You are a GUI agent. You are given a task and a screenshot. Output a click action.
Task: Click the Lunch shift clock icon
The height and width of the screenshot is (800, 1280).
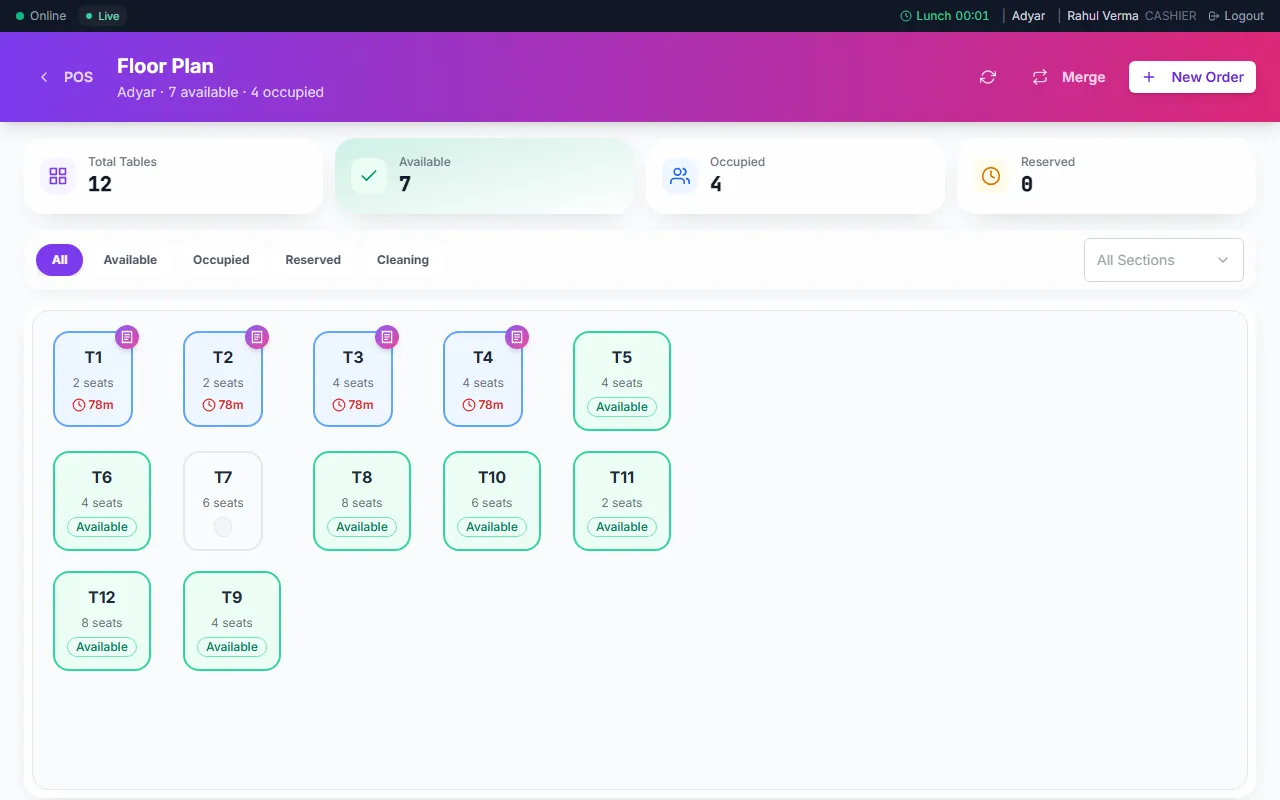906,16
